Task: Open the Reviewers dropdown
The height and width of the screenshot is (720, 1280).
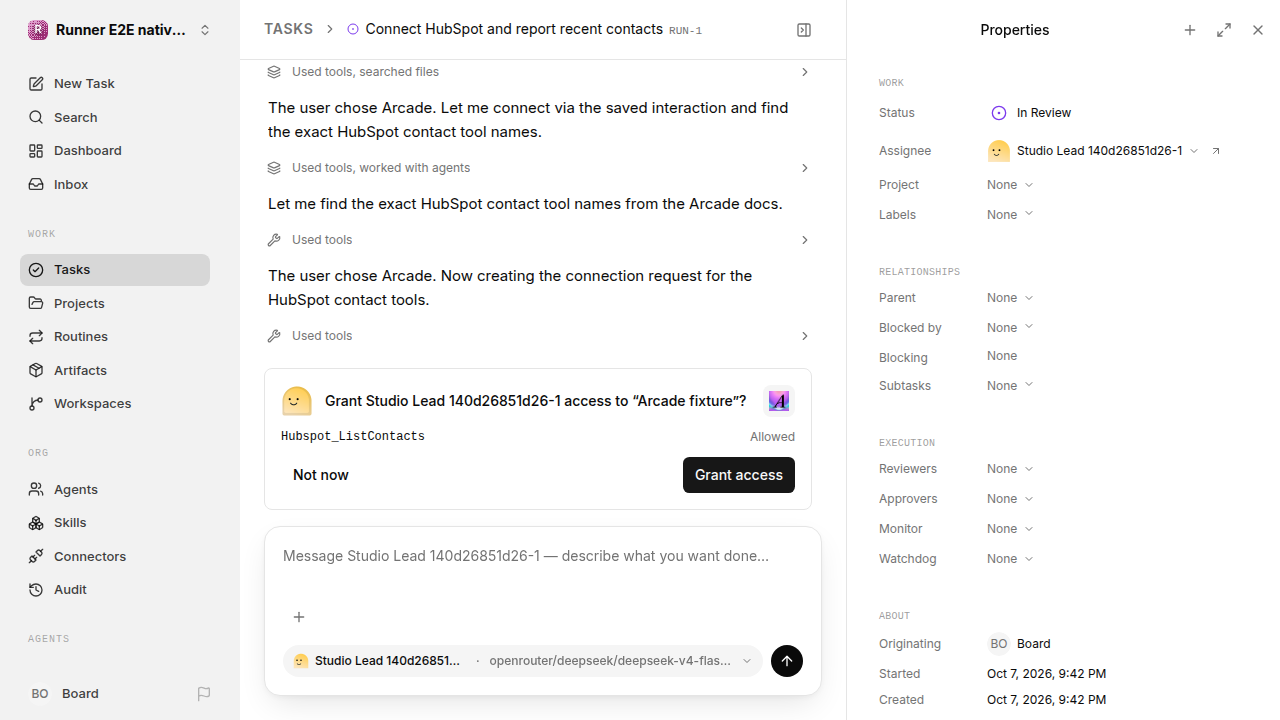Action: pos(1010,469)
